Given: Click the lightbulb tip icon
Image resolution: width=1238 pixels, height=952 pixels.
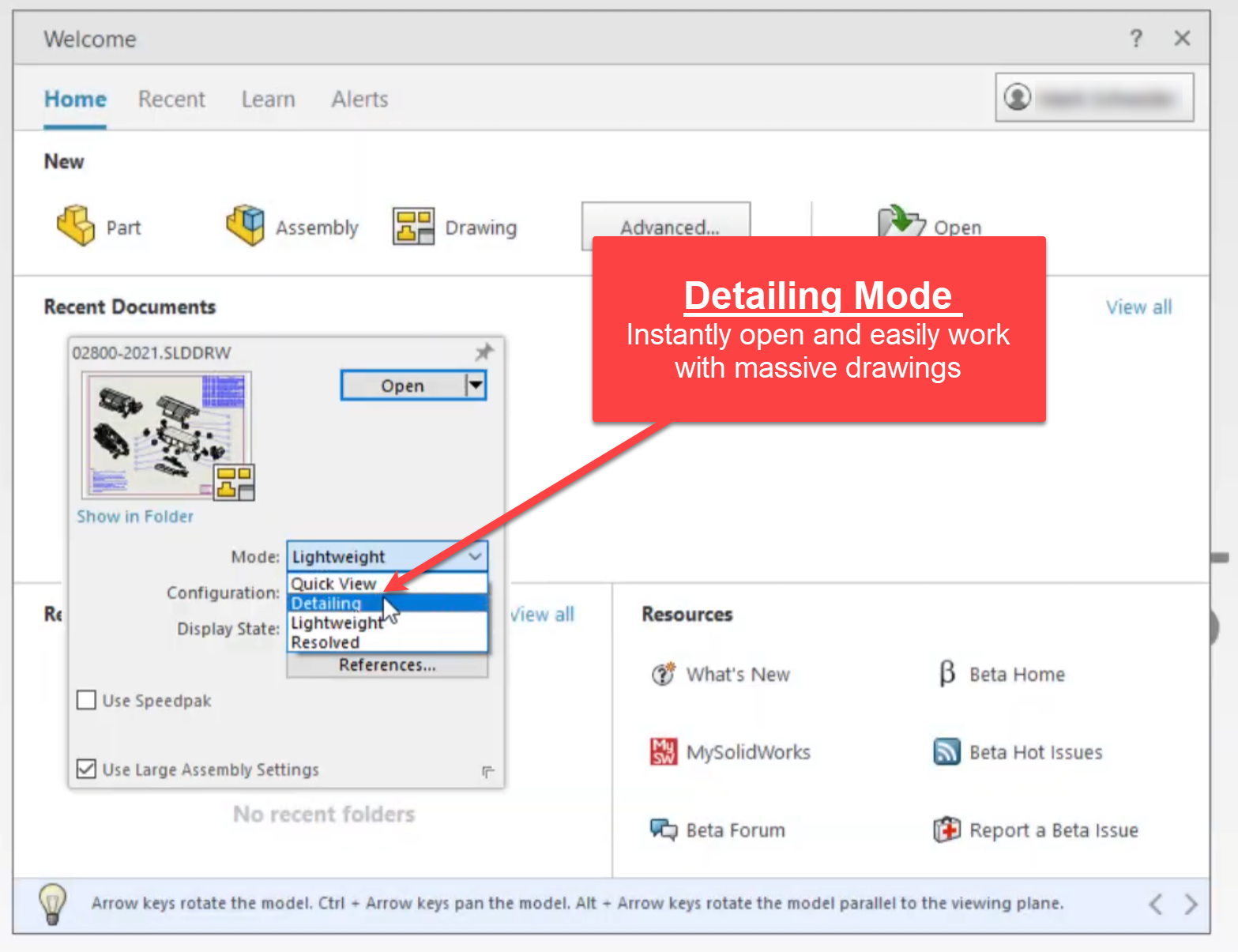Looking at the screenshot, I should coord(53,904).
